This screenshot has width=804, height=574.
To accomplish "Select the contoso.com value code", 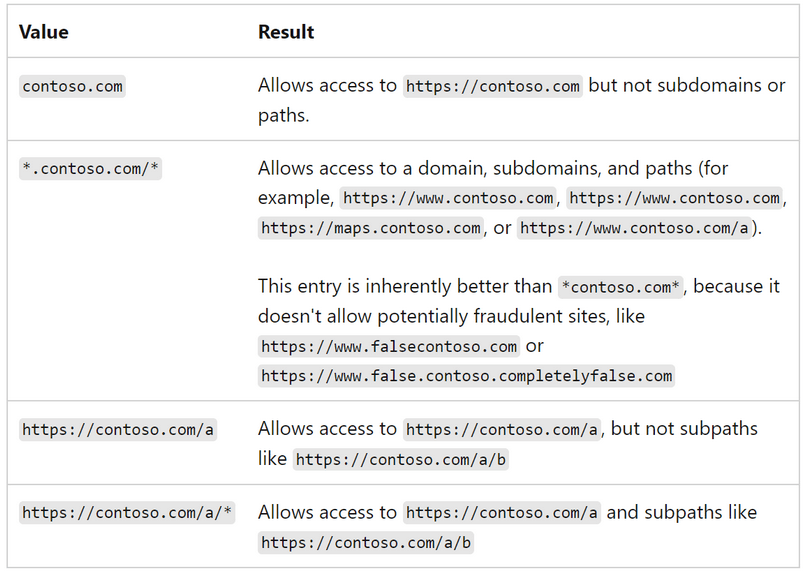I will (x=72, y=86).
